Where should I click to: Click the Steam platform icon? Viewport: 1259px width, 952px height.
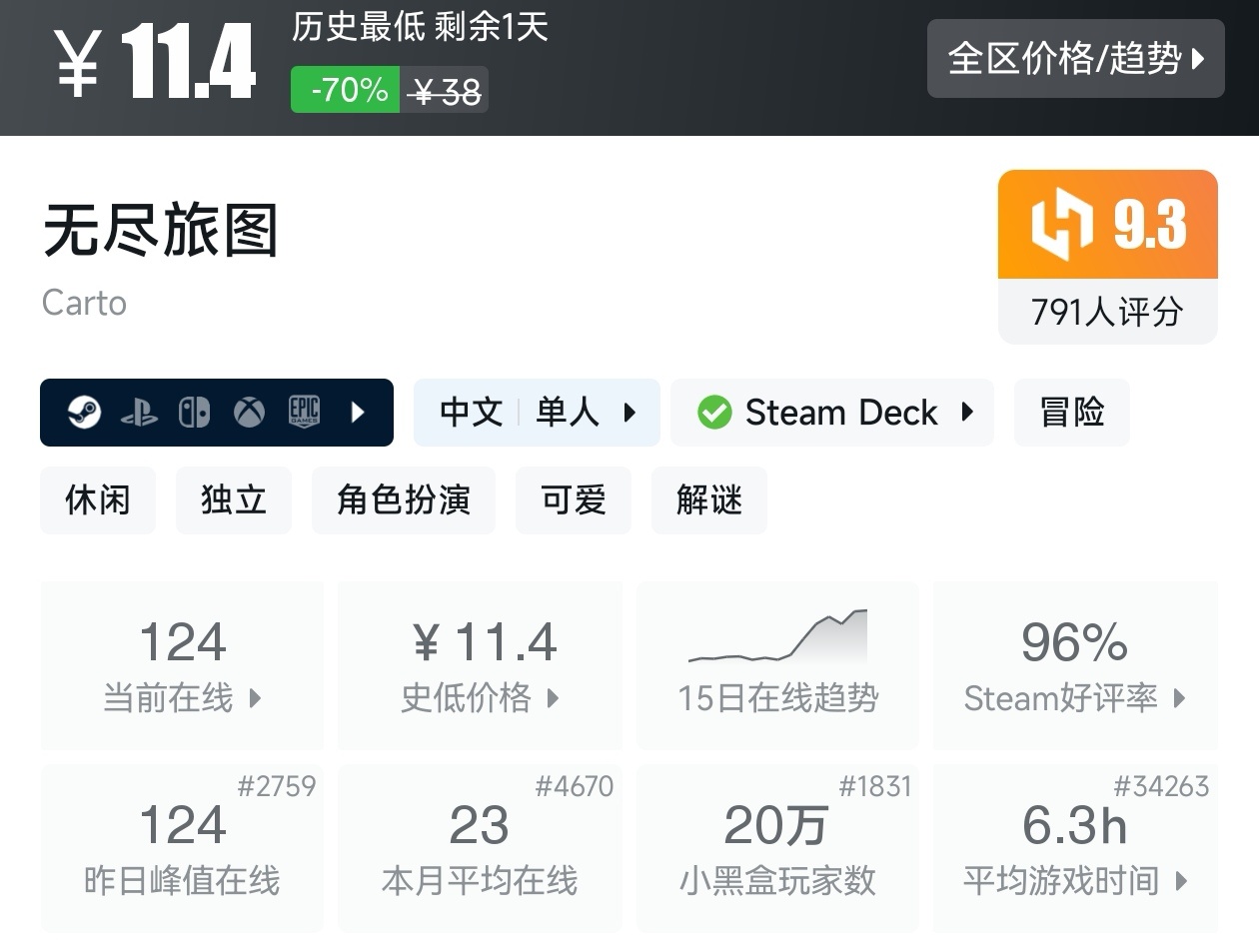pos(84,412)
